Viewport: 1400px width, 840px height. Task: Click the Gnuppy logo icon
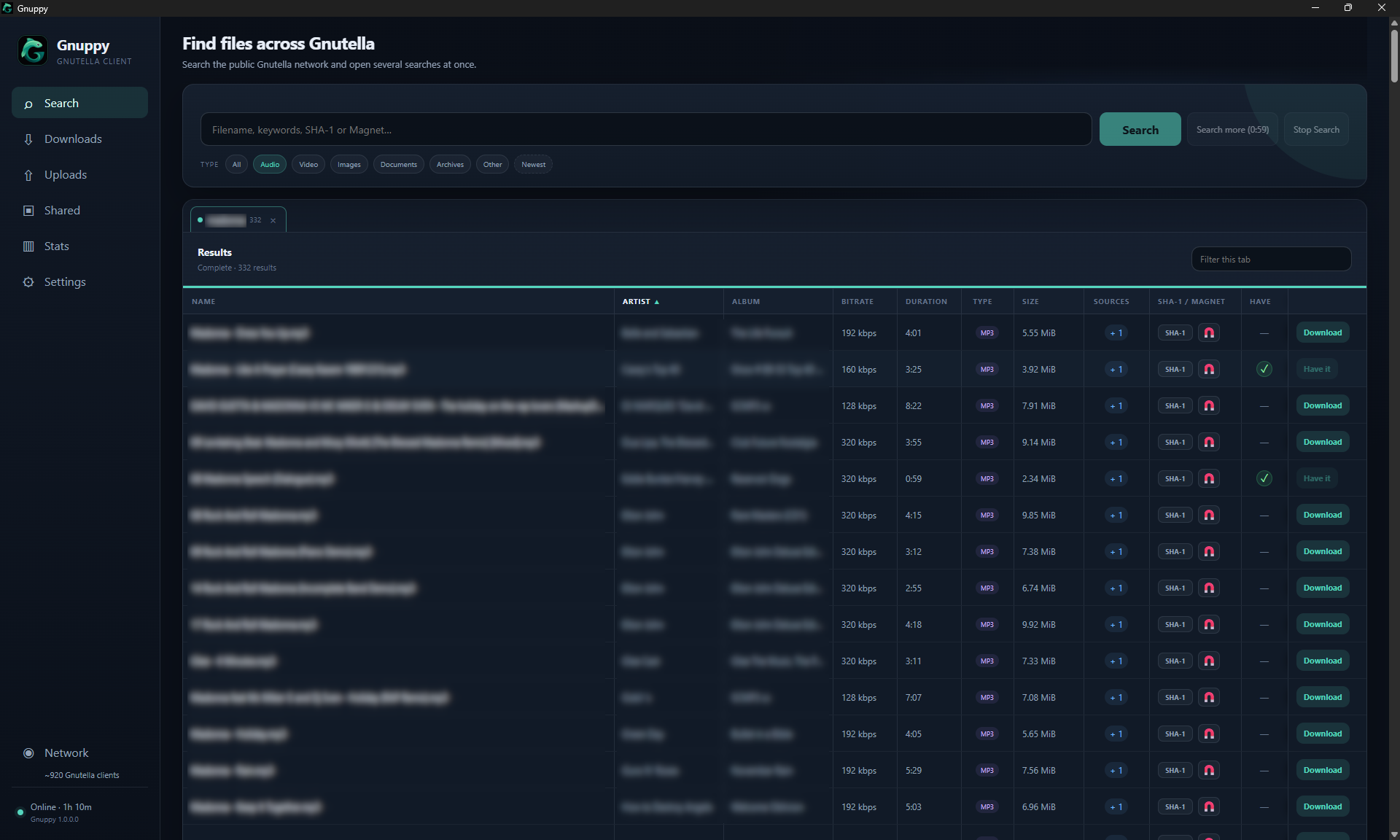click(33, 51)
